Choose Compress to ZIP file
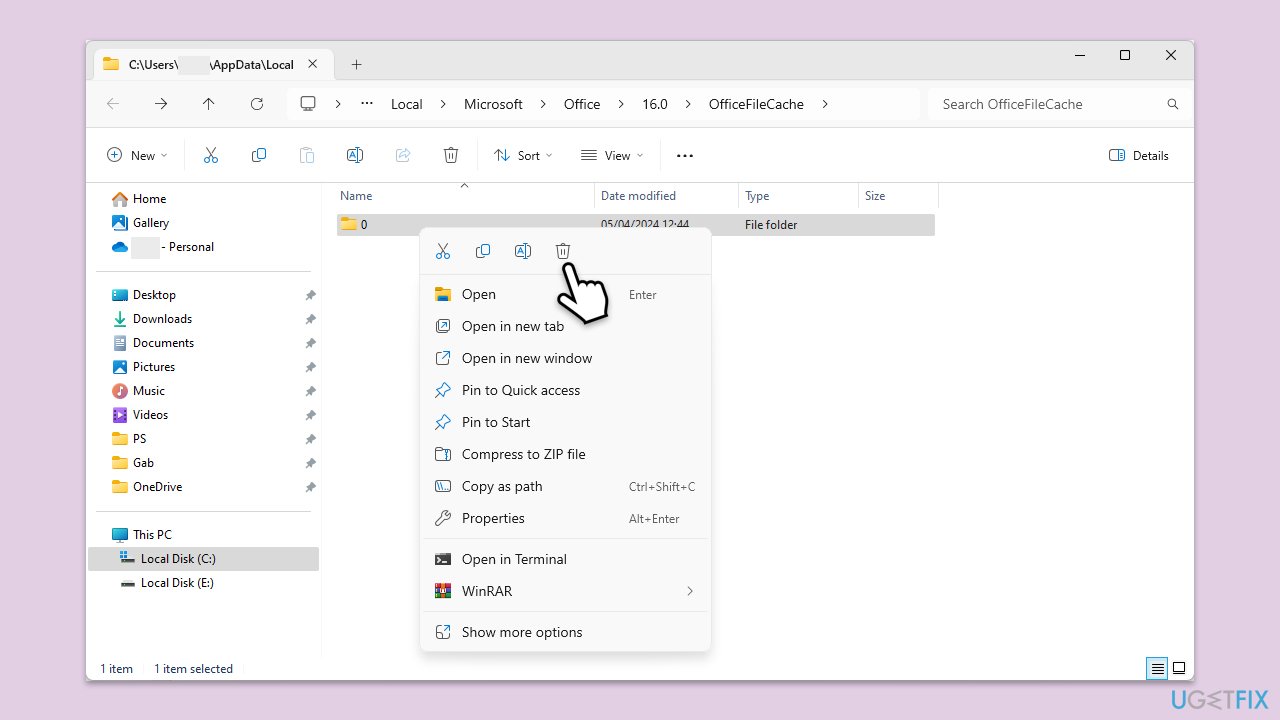This screenshot has height=720, width=1280. 565,454
